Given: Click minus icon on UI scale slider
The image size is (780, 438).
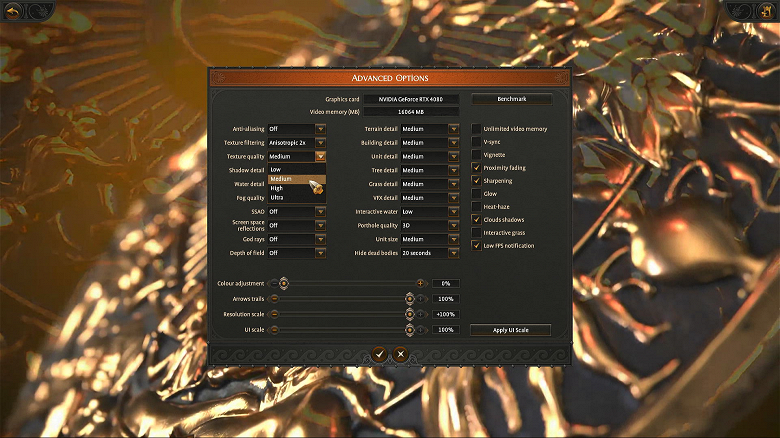Looking at the screenshot, I should click(272, 330).
